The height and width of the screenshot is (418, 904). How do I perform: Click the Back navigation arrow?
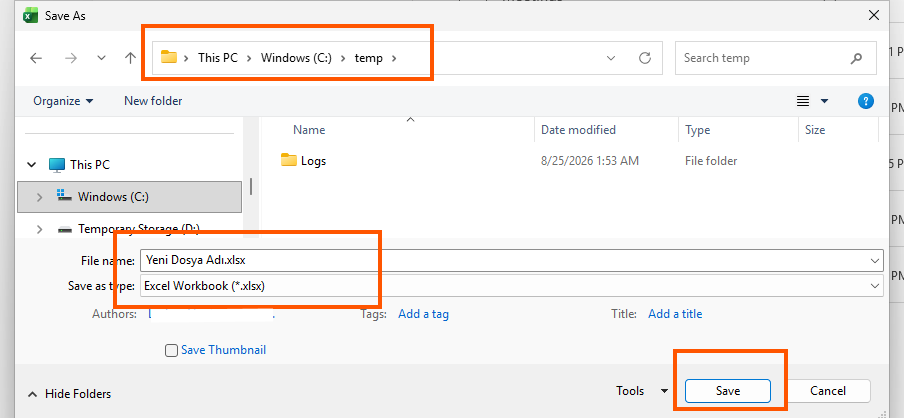point(36,58)
